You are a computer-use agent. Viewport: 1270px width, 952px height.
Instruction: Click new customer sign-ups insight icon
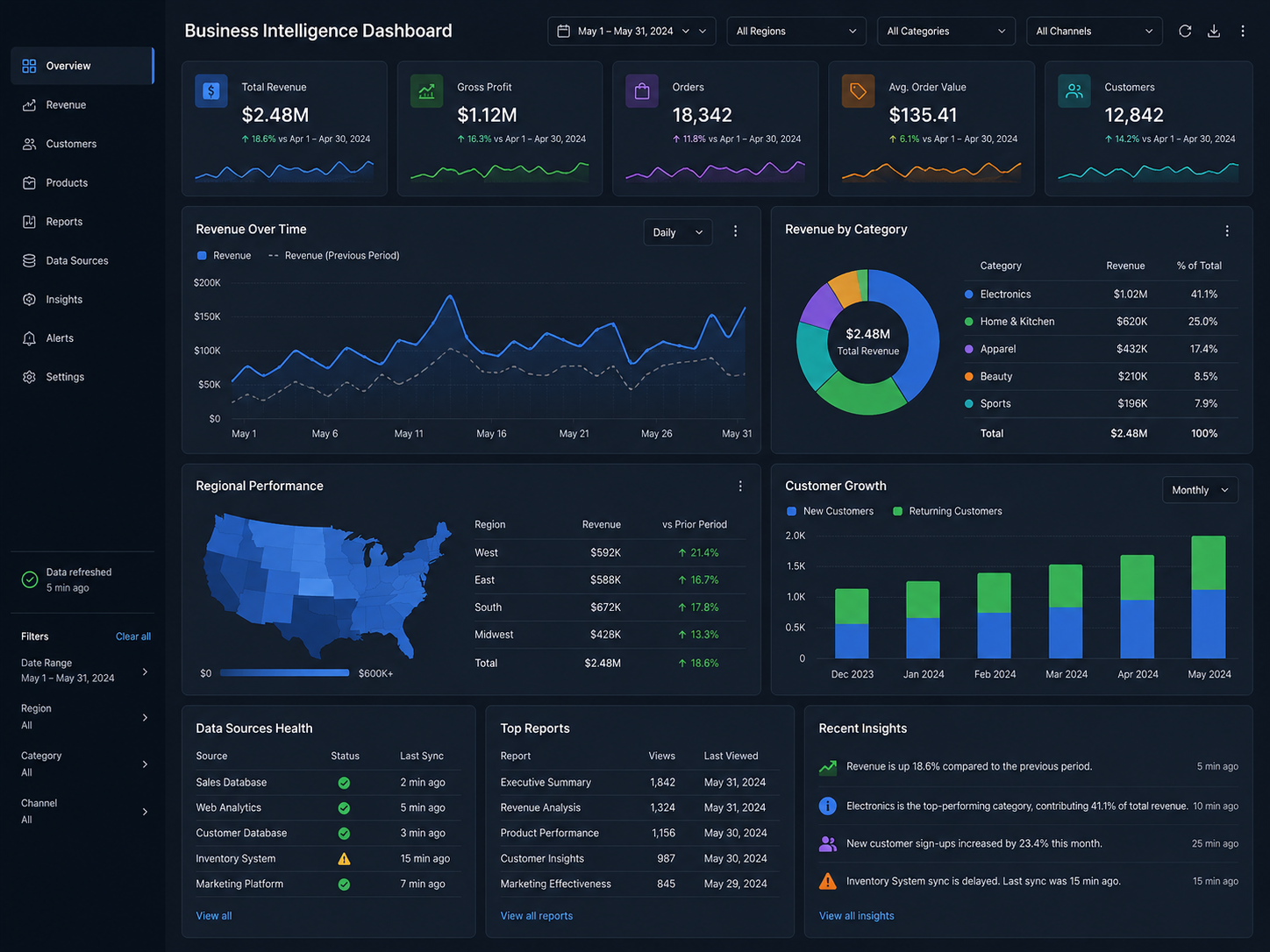[x=827, y=844]
